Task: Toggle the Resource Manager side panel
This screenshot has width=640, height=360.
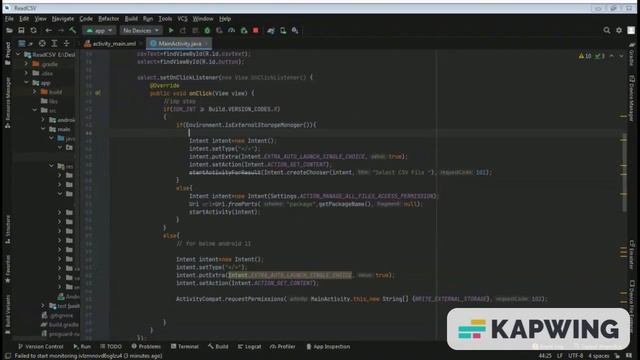Action: [x=7, y=103]
